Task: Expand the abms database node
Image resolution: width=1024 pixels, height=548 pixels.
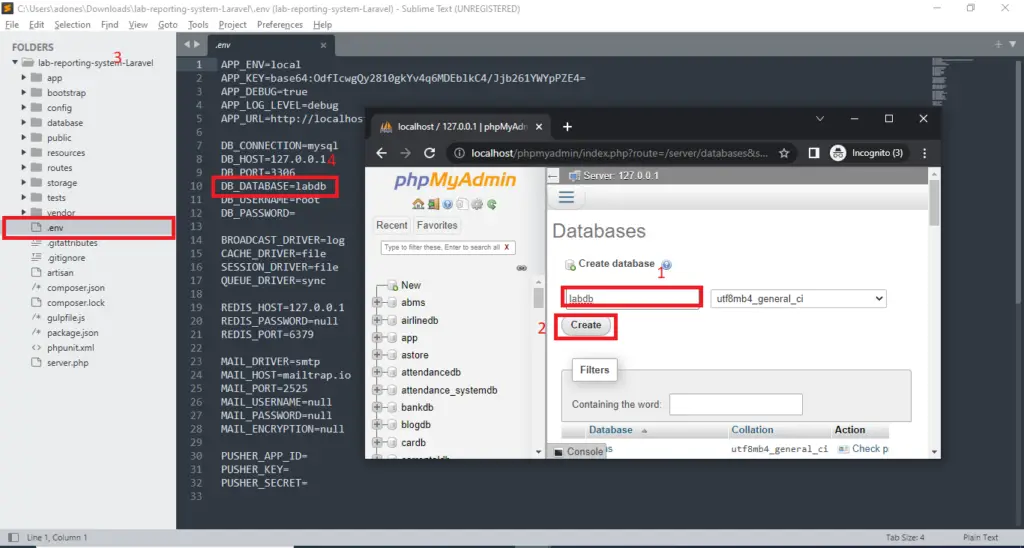Action: click(377, 302)
